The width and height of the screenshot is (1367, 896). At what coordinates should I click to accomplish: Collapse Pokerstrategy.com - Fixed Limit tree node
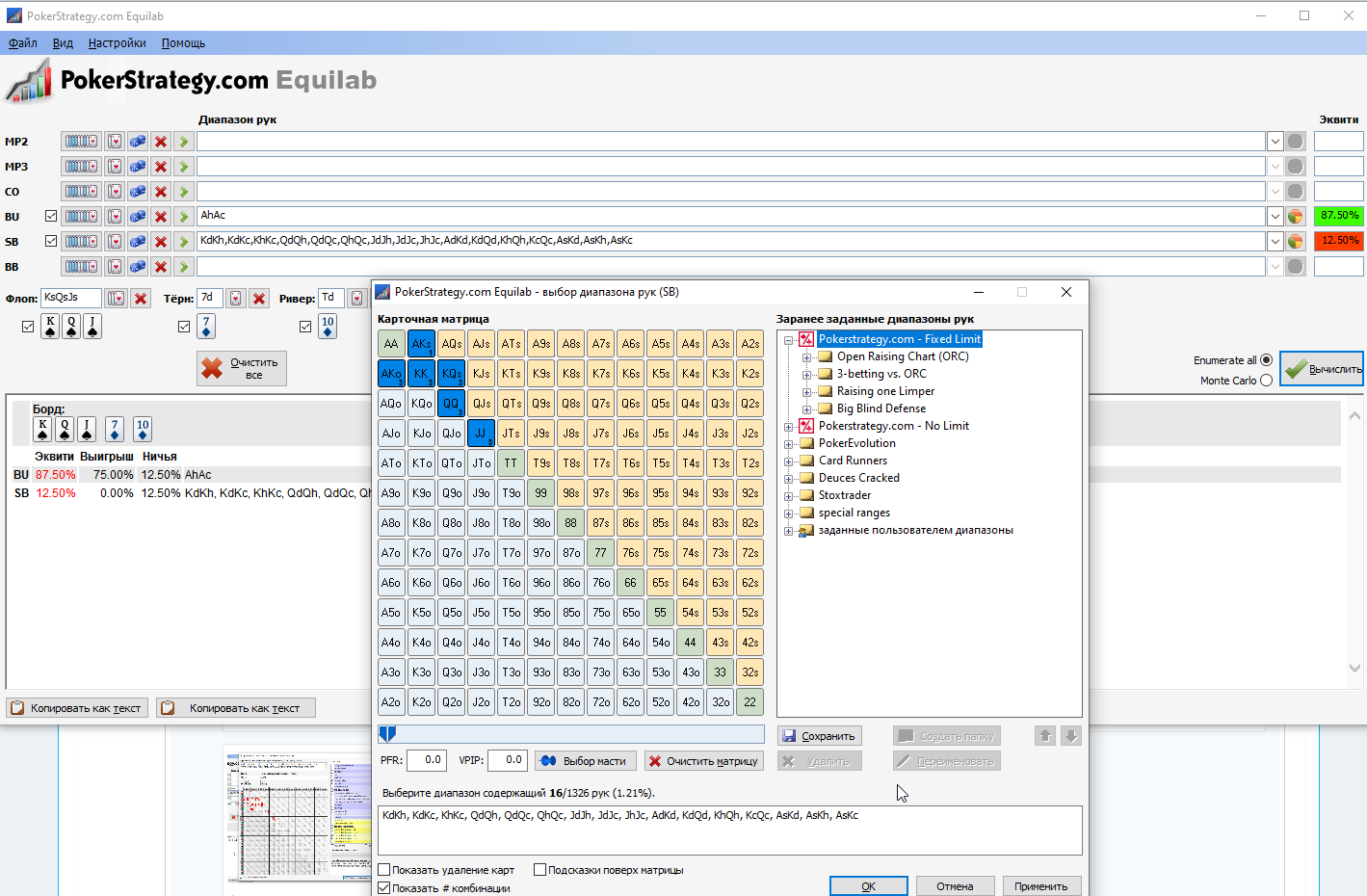789,339
